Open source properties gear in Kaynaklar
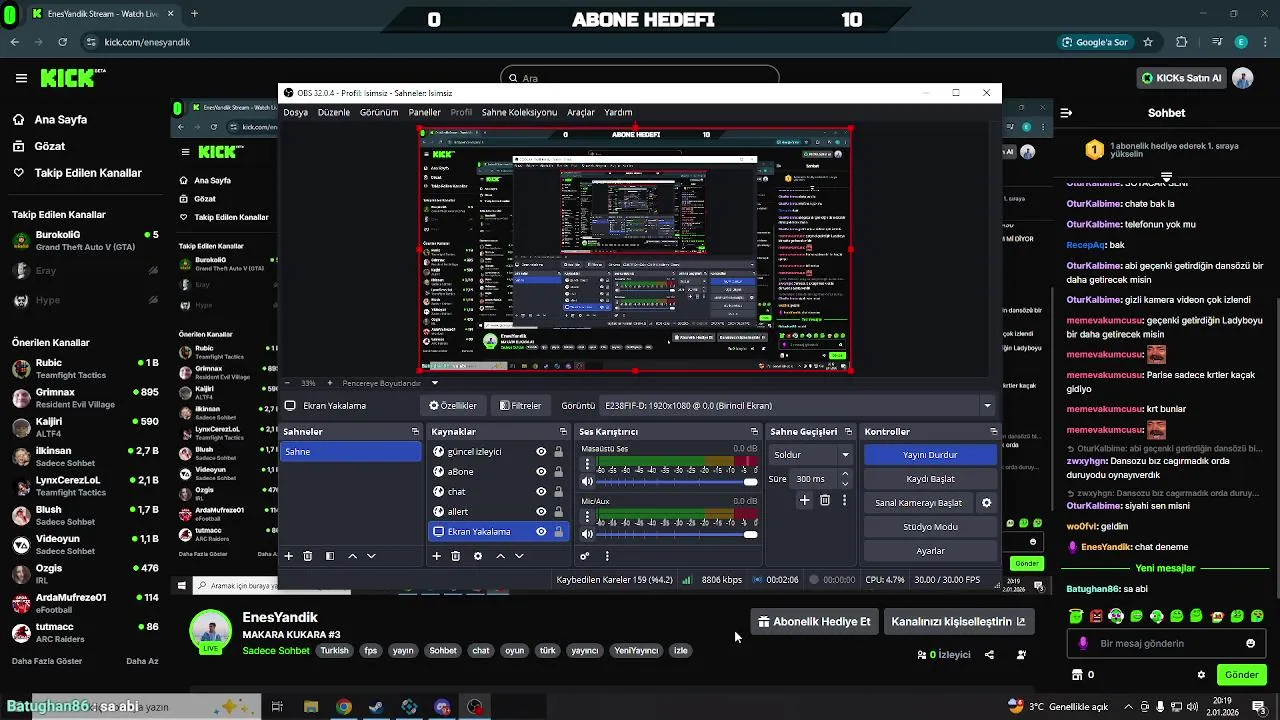Screen dimensions: 1280x720 click(478, 556)
